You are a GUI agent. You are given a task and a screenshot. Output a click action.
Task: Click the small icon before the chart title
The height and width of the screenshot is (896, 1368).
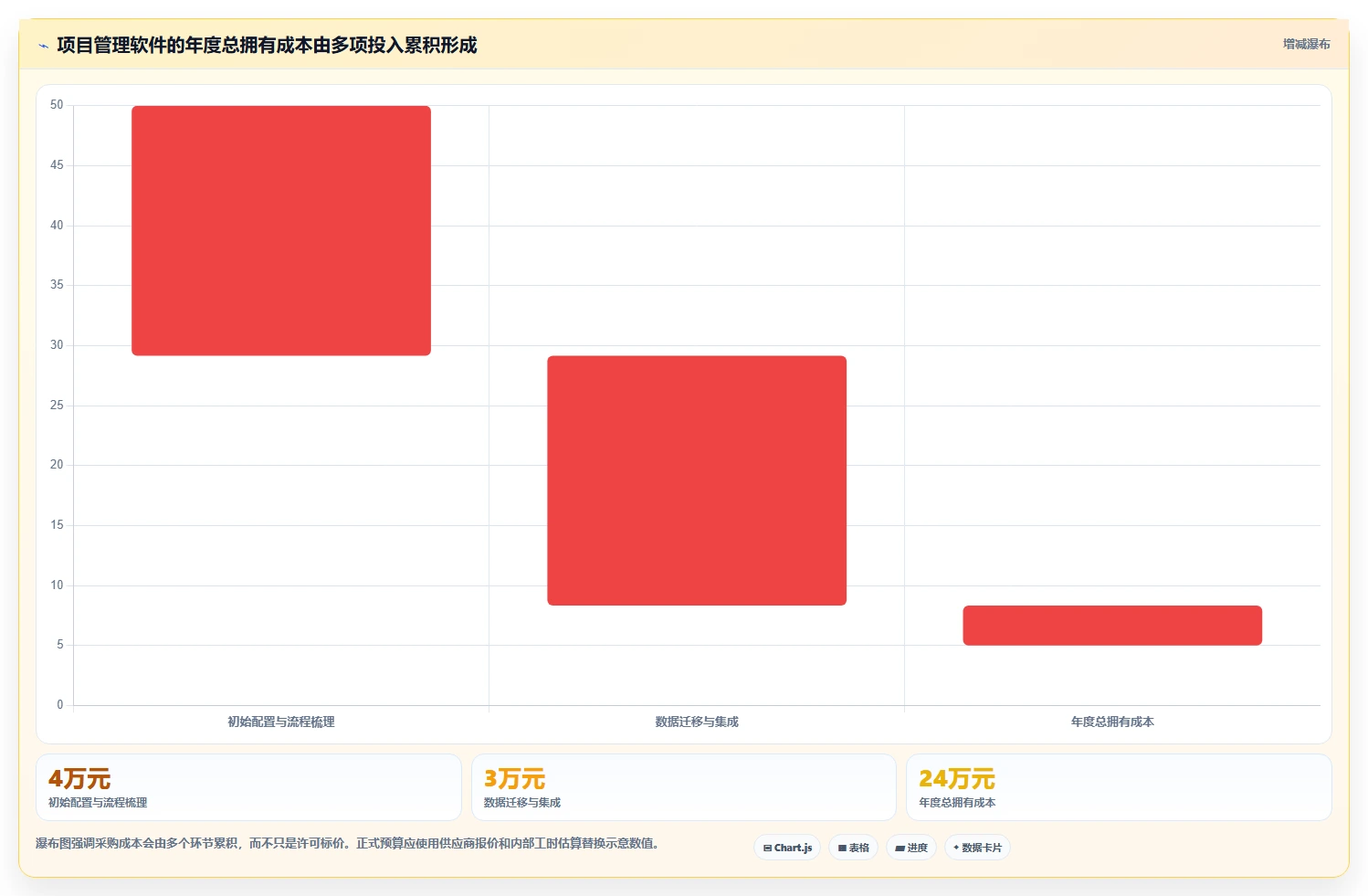[x=43, y=46]
